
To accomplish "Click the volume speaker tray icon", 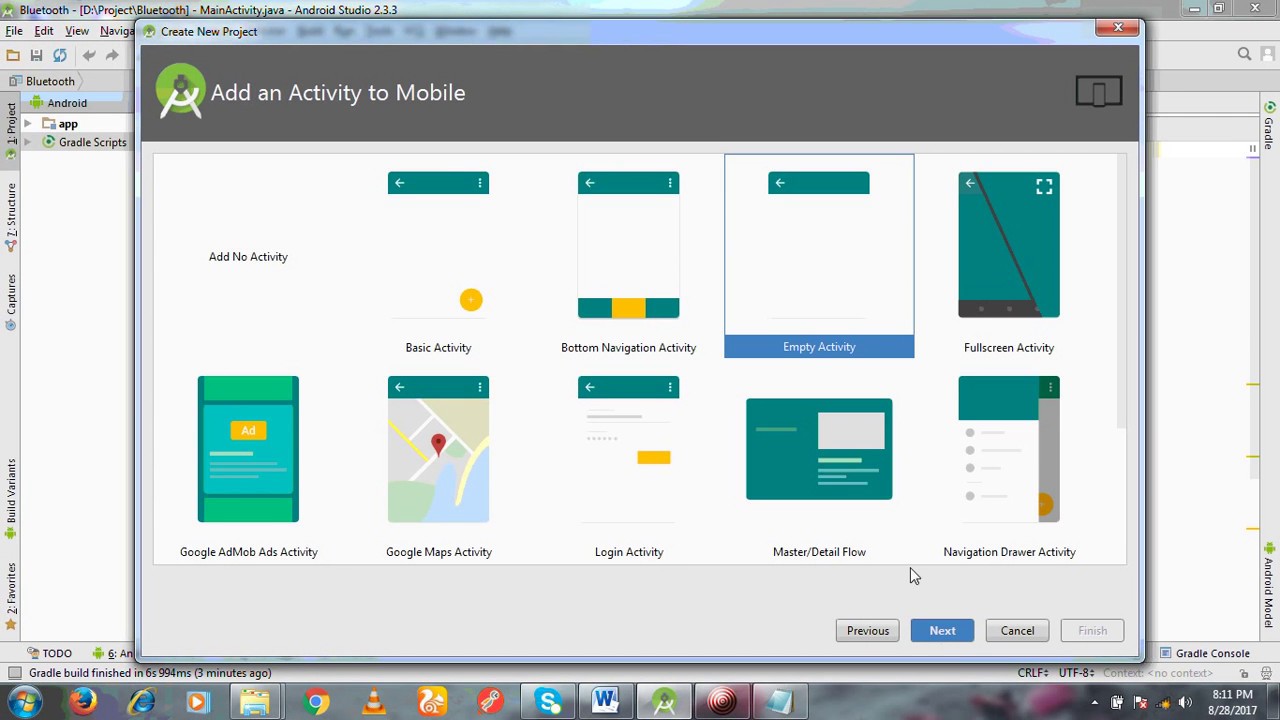I will (x=1186, y=702).
